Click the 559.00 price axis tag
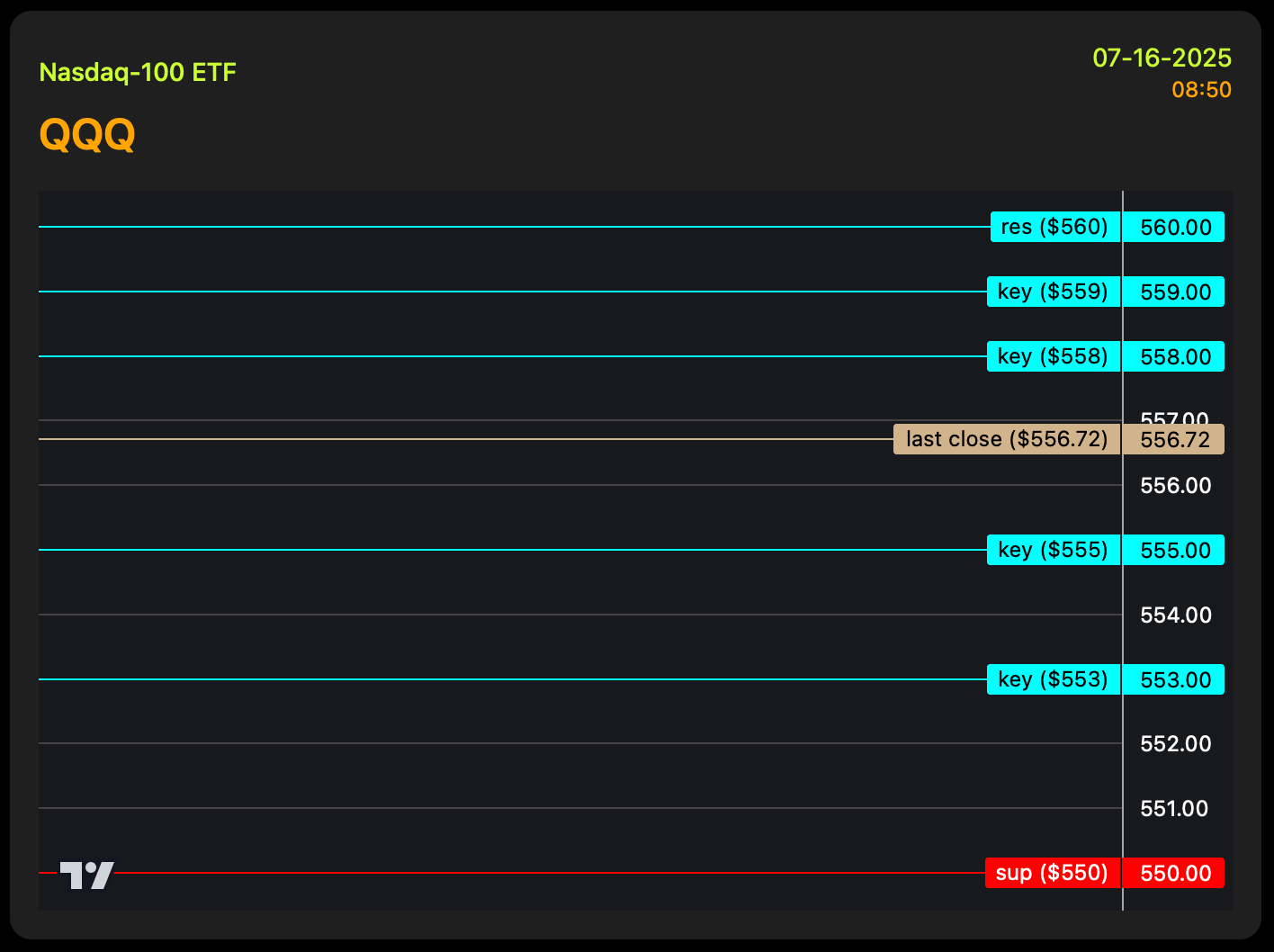The height and width of the screenshot is (952, 1274). pos(1175,292)
